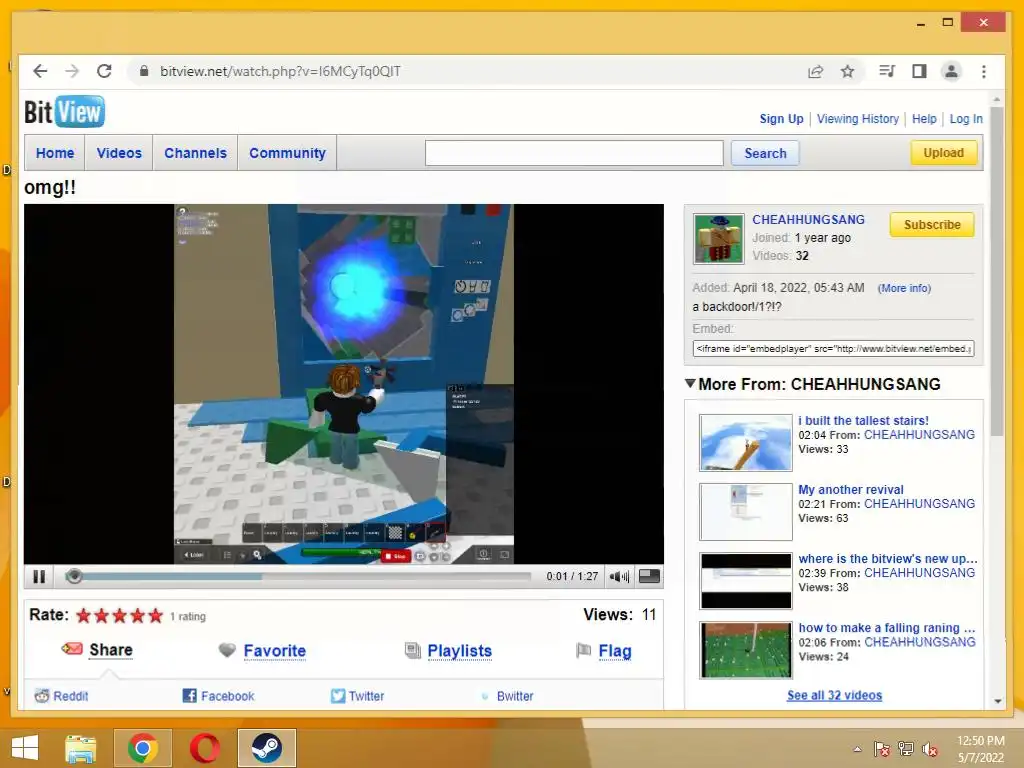The image size is (1024, 768).
Task: Pause the video playback
Action: click(39, 577)
